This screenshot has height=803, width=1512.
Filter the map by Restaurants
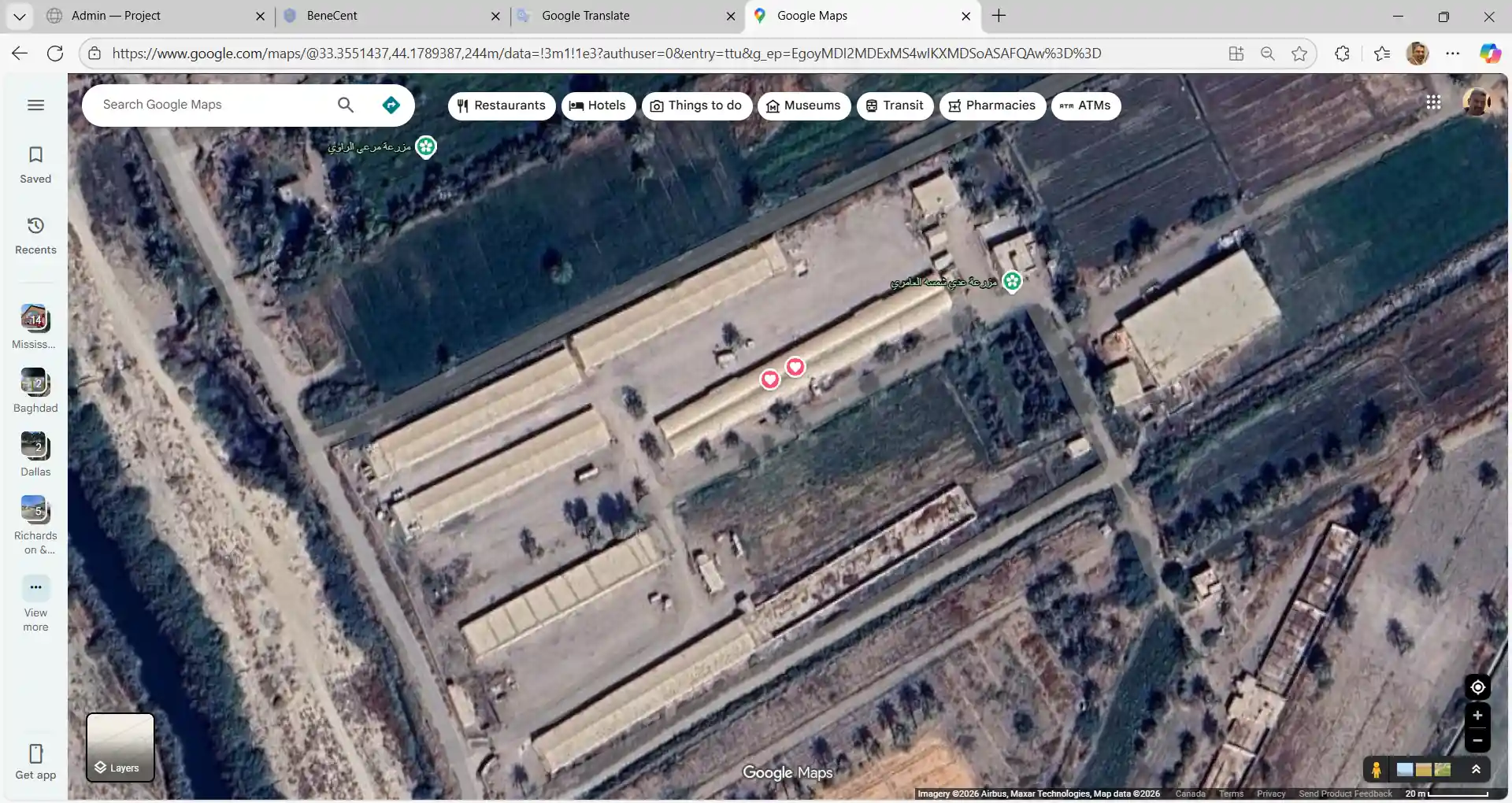coord(501,105)
